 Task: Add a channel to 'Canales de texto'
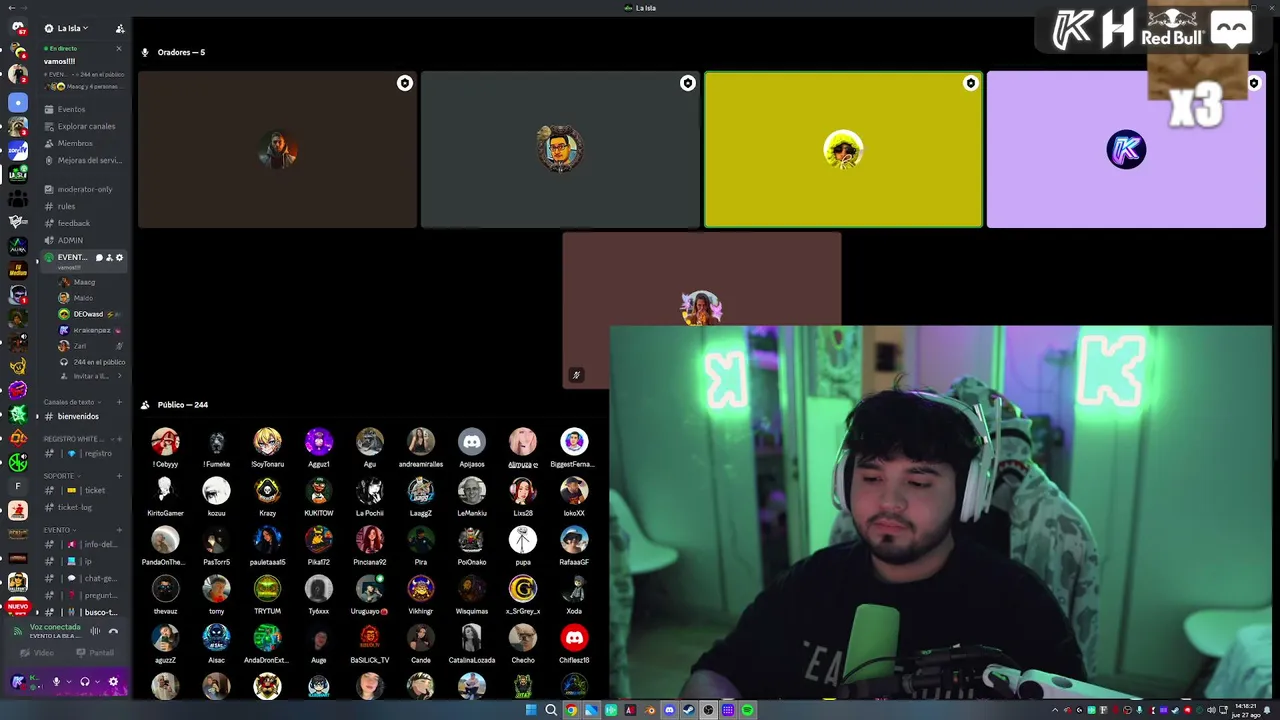click(x=120, y=402)
